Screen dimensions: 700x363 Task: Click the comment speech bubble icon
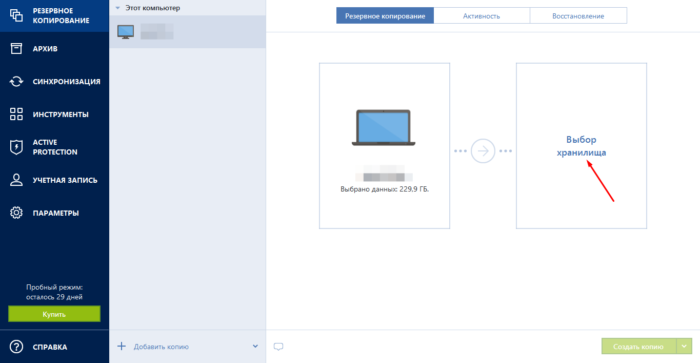pos(278,346)
